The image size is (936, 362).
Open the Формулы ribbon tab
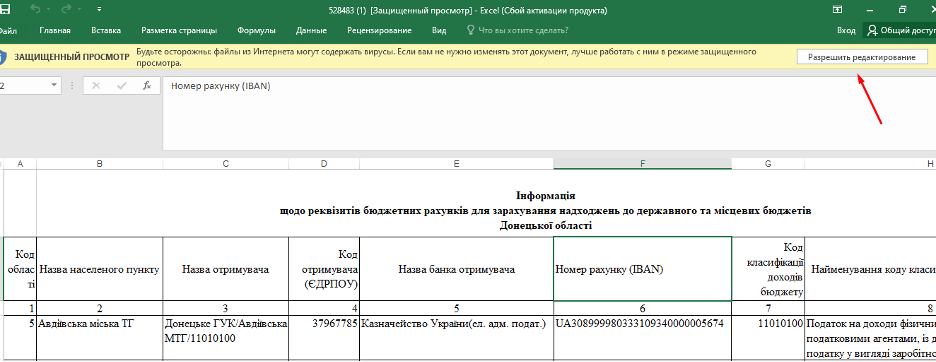tap(256, 30)
